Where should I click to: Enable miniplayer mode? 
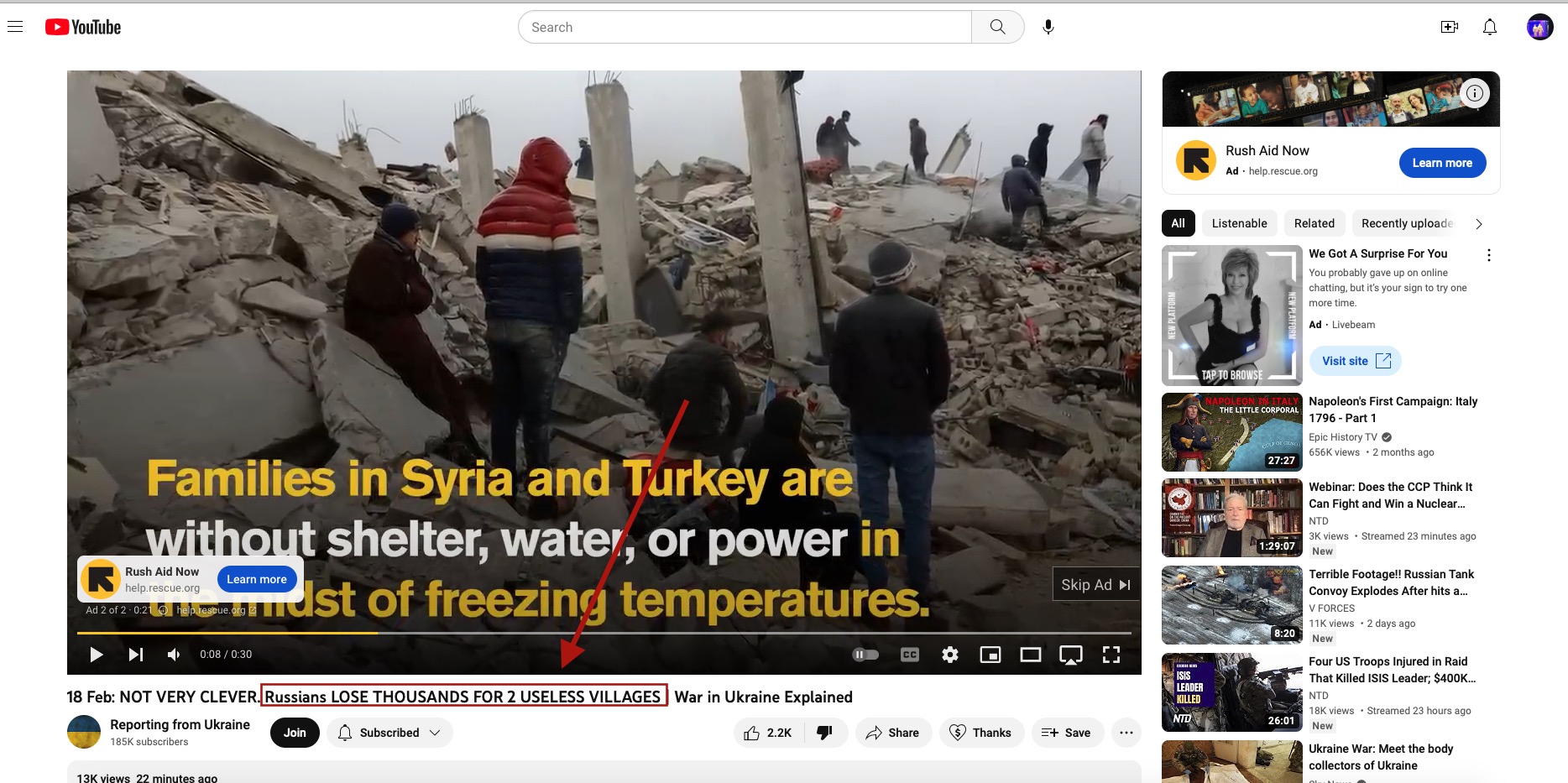(990, 655)
